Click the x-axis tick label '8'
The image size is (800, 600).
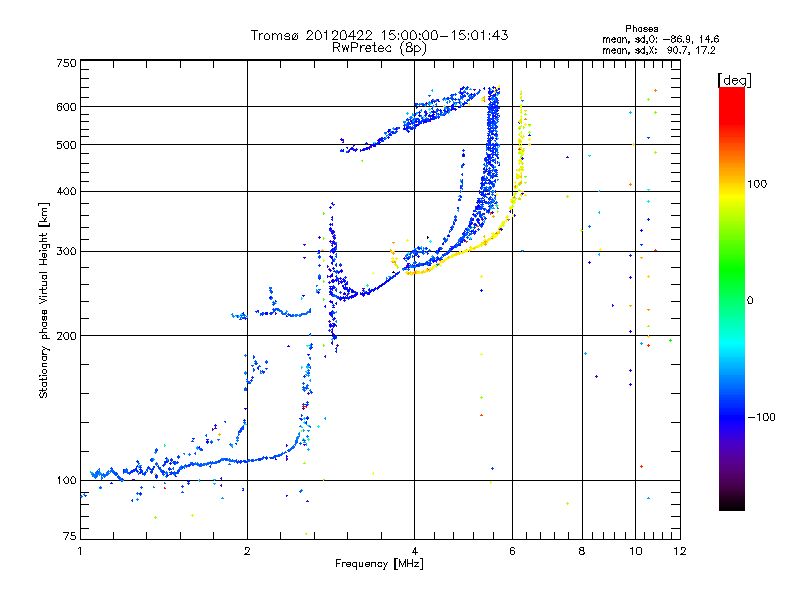(x=582, y=551)
